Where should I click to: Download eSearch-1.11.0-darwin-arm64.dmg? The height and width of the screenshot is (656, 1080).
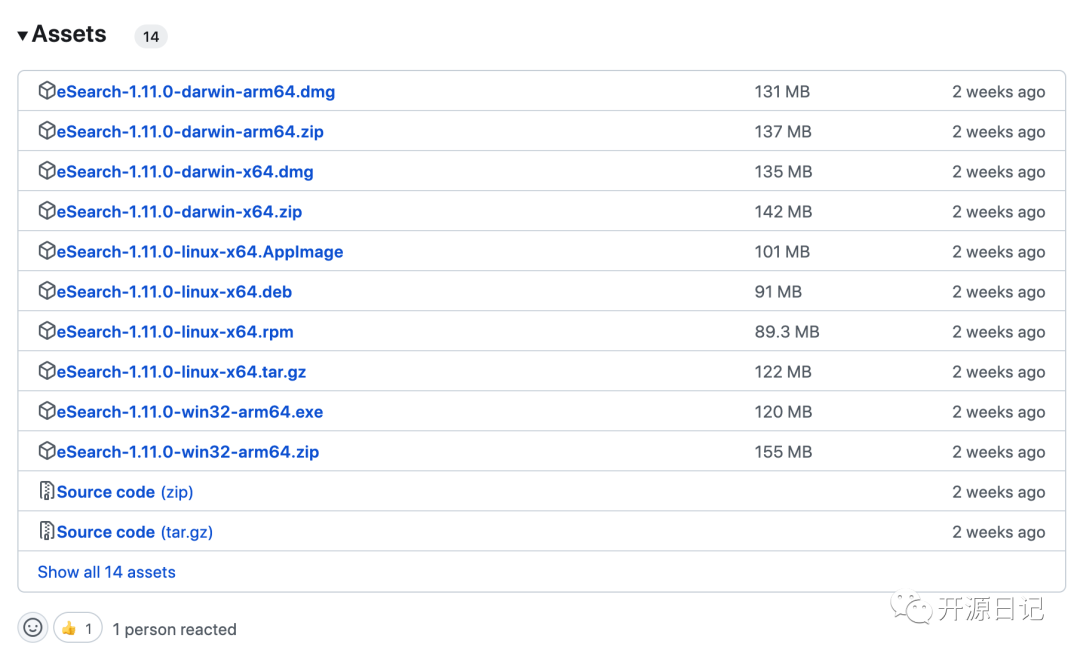196,92
